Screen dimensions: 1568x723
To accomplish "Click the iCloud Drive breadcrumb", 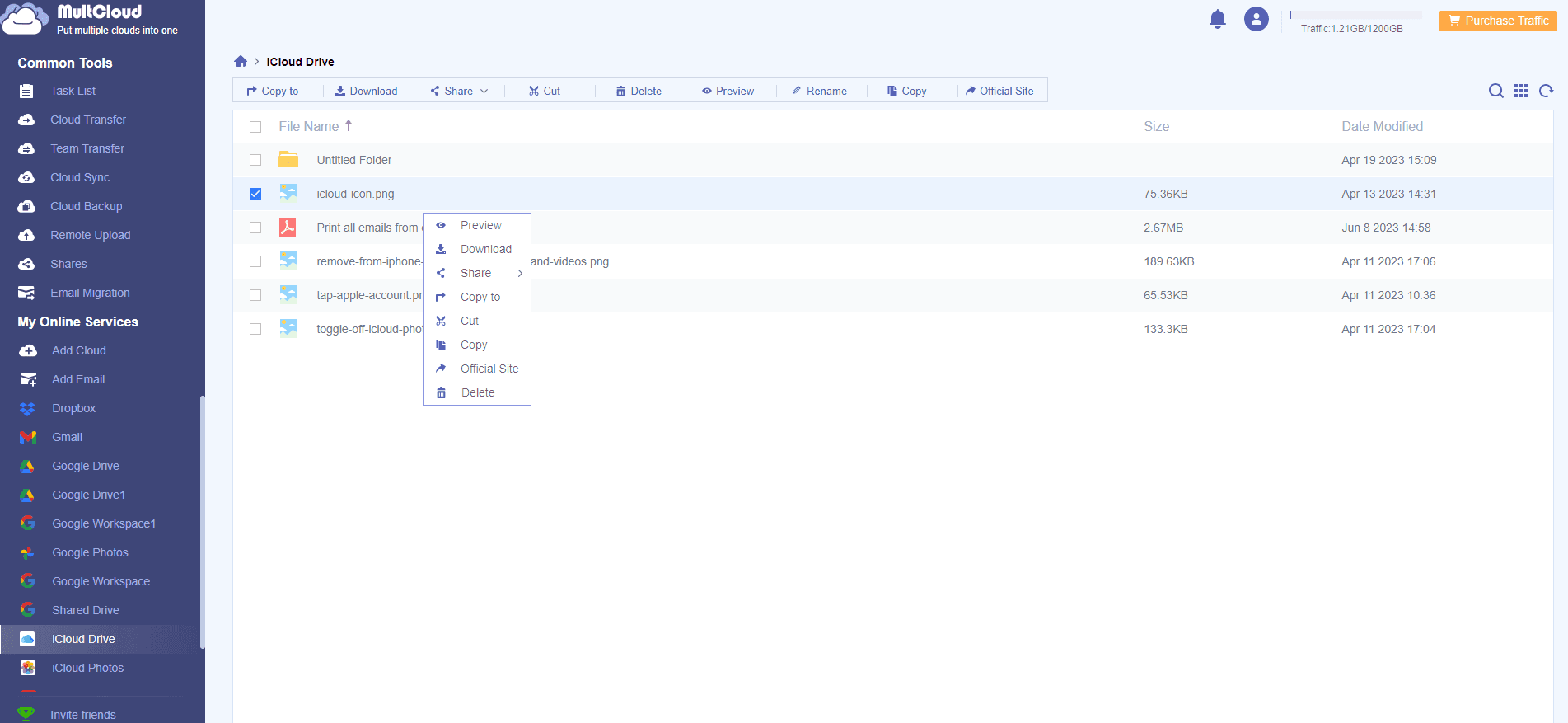I will pyautogui.click(x=300, y=62).
